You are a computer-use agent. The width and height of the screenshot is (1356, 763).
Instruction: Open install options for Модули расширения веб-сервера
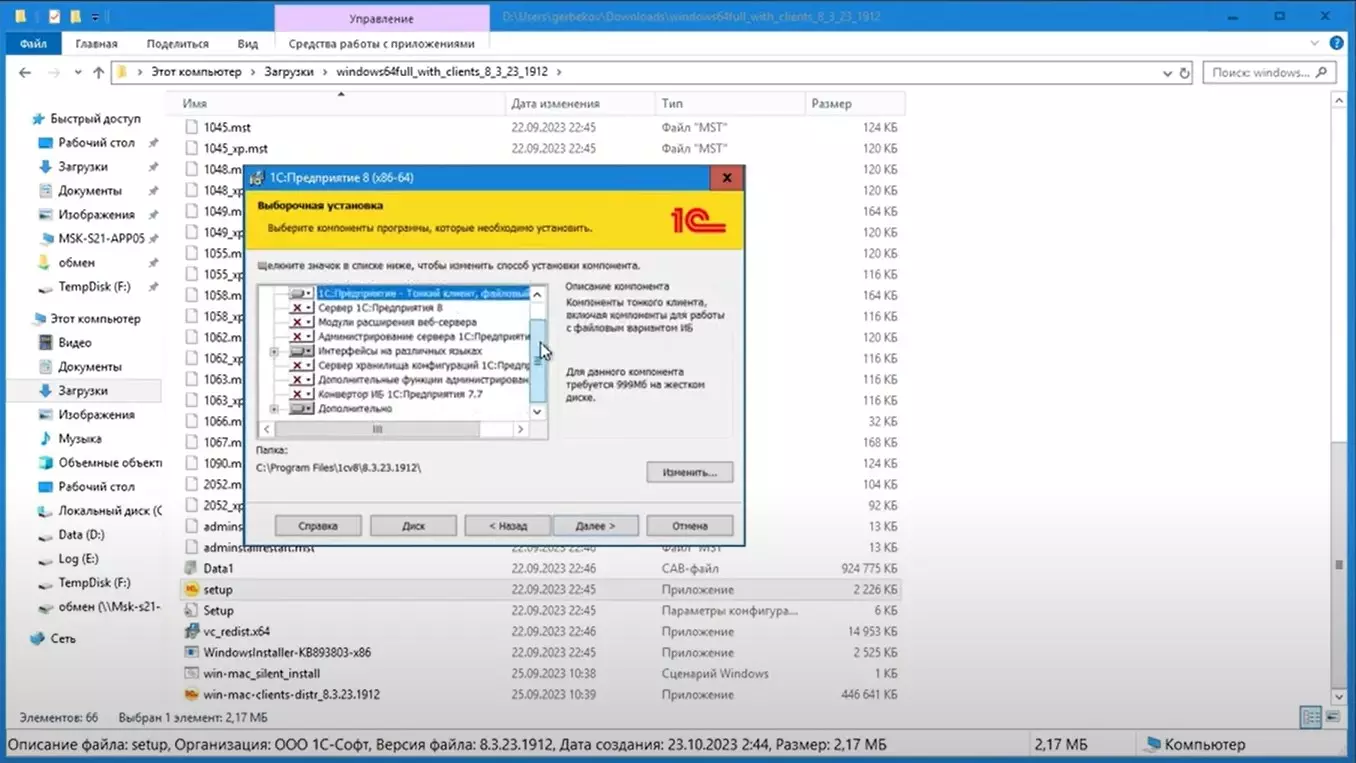(301, 322)
